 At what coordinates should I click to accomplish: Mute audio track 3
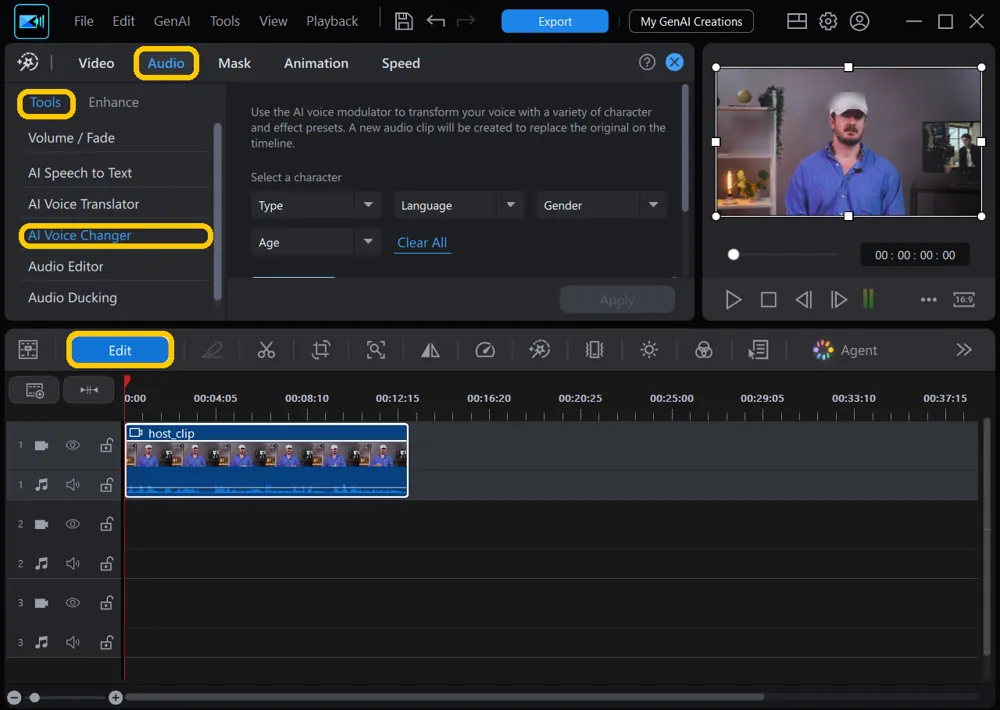73,642
